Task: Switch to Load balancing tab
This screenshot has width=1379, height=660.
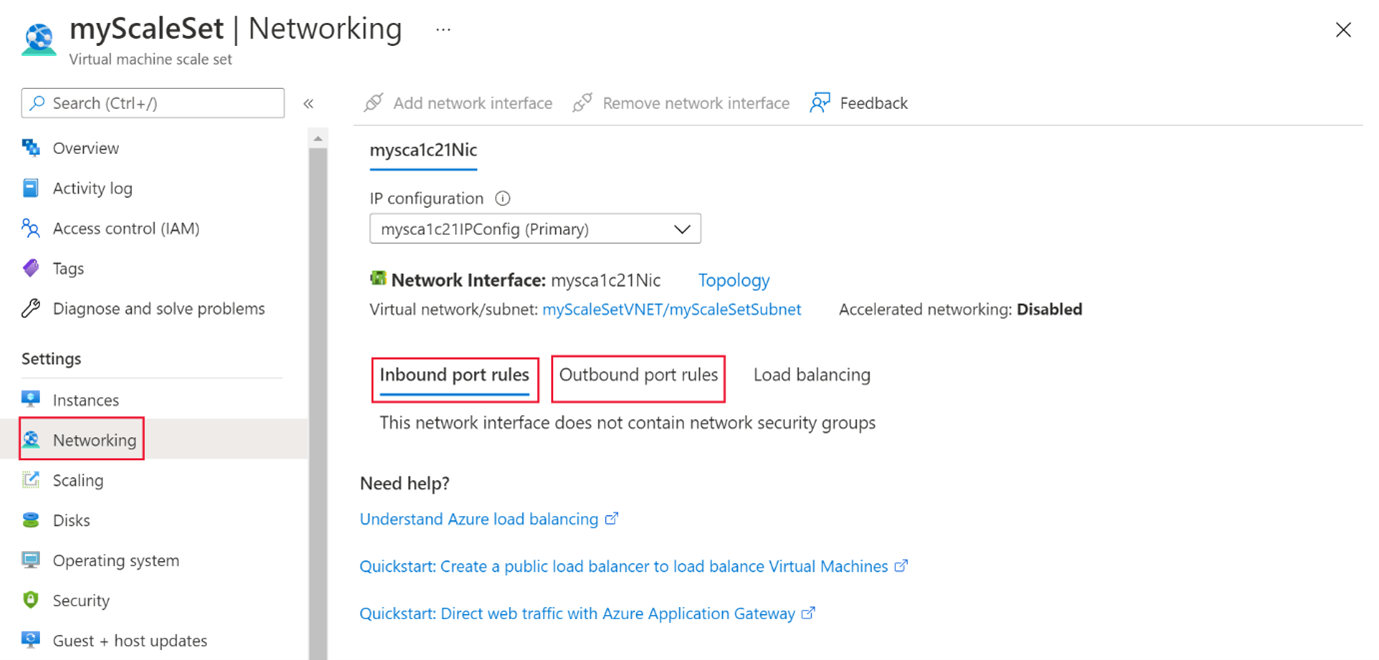Action: pyautogui.click(x=812, y=375)
